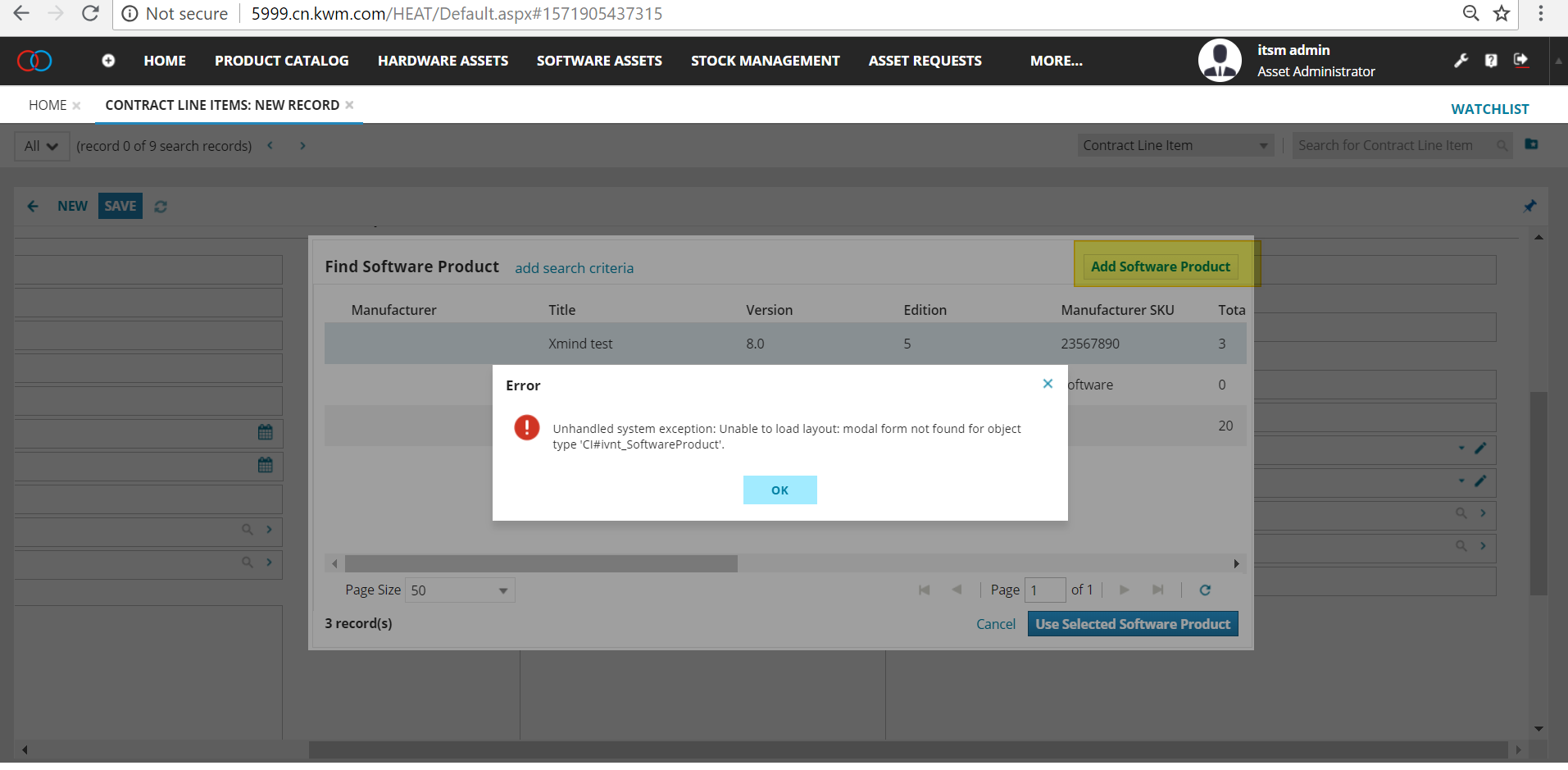
Task: Click the logout icon in header
Action: pyautogui.click(x=1521, y=60)
